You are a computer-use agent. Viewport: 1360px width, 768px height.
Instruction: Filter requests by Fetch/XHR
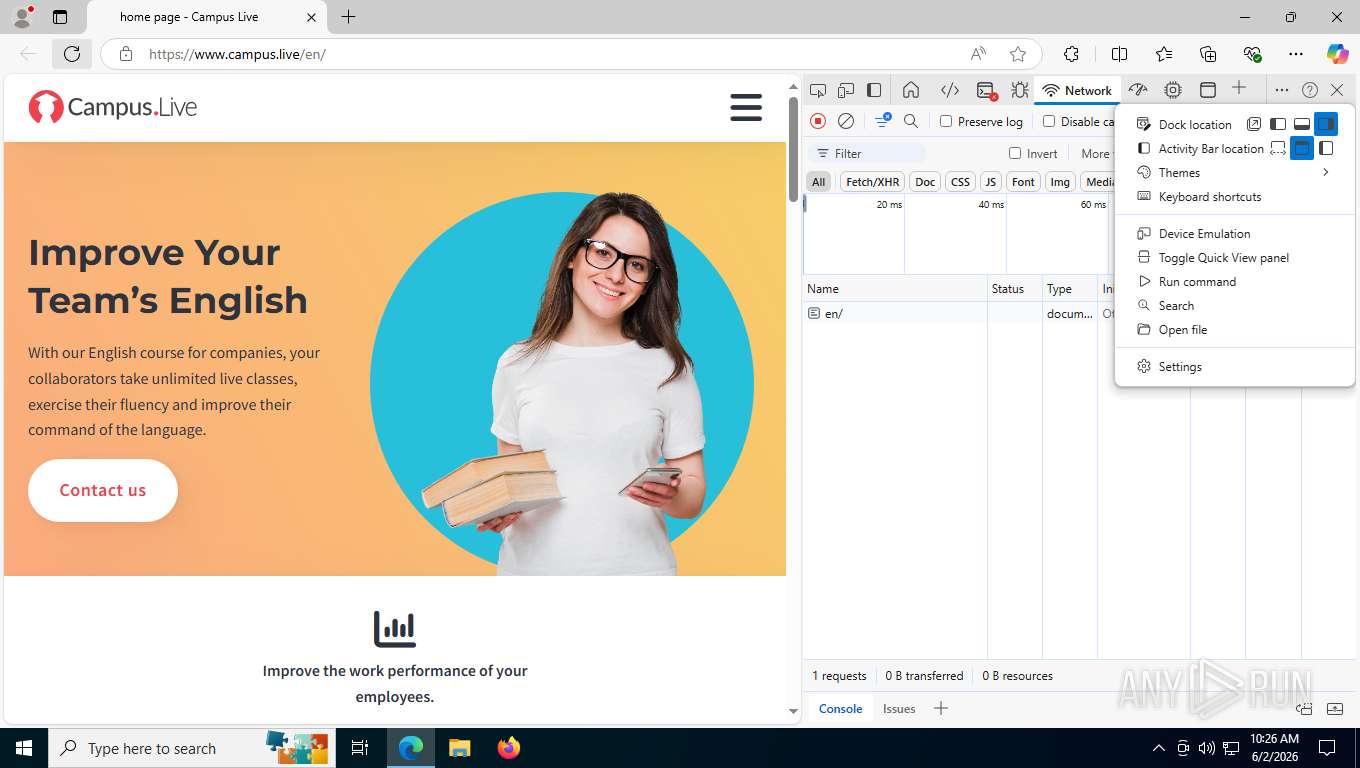pyautogui.click(x=872, y=181)
